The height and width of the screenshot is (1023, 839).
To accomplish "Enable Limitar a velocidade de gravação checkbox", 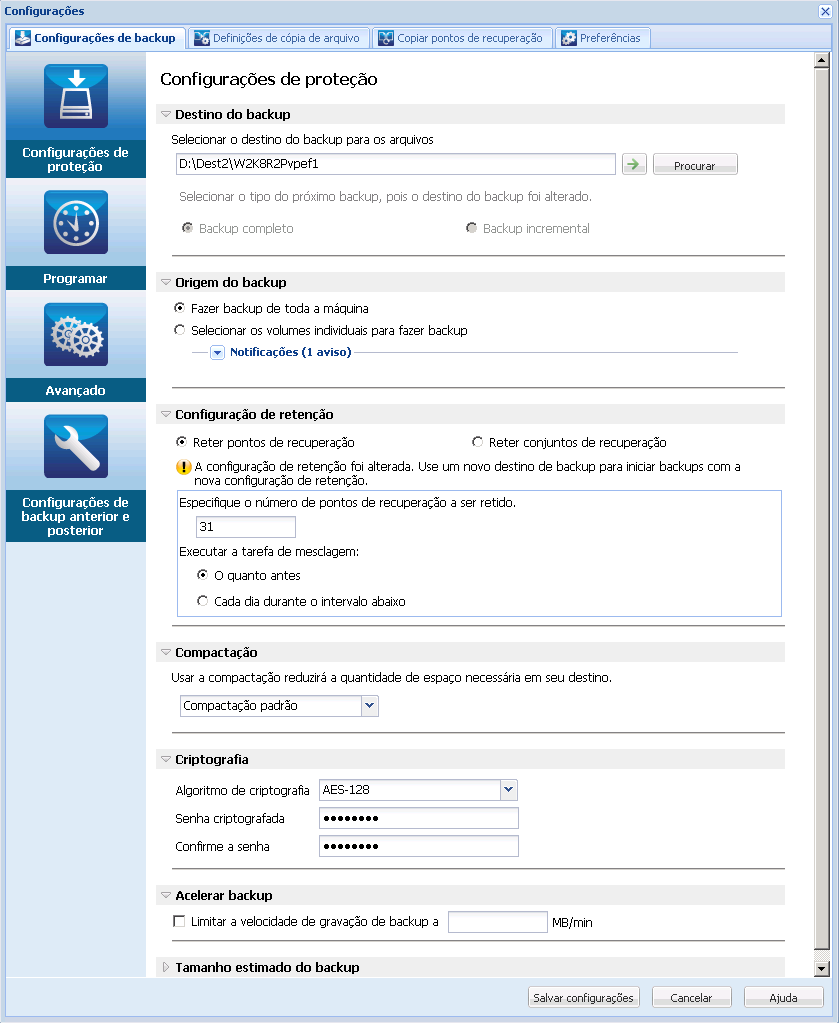I will coord(179,921).
